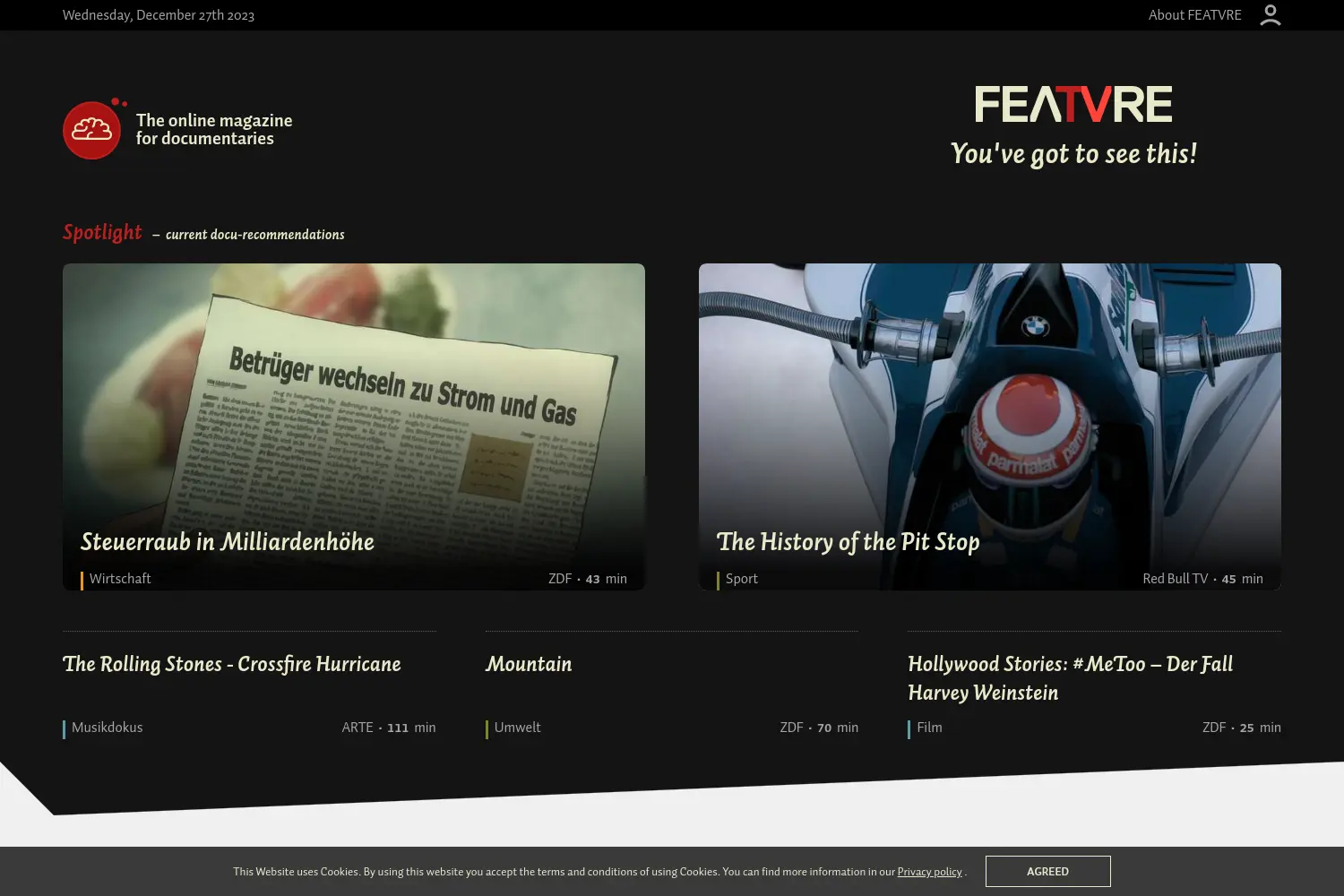Click 'The online magazine for documentaries' tagline
Screen dimensions: 1344x896
214,129
